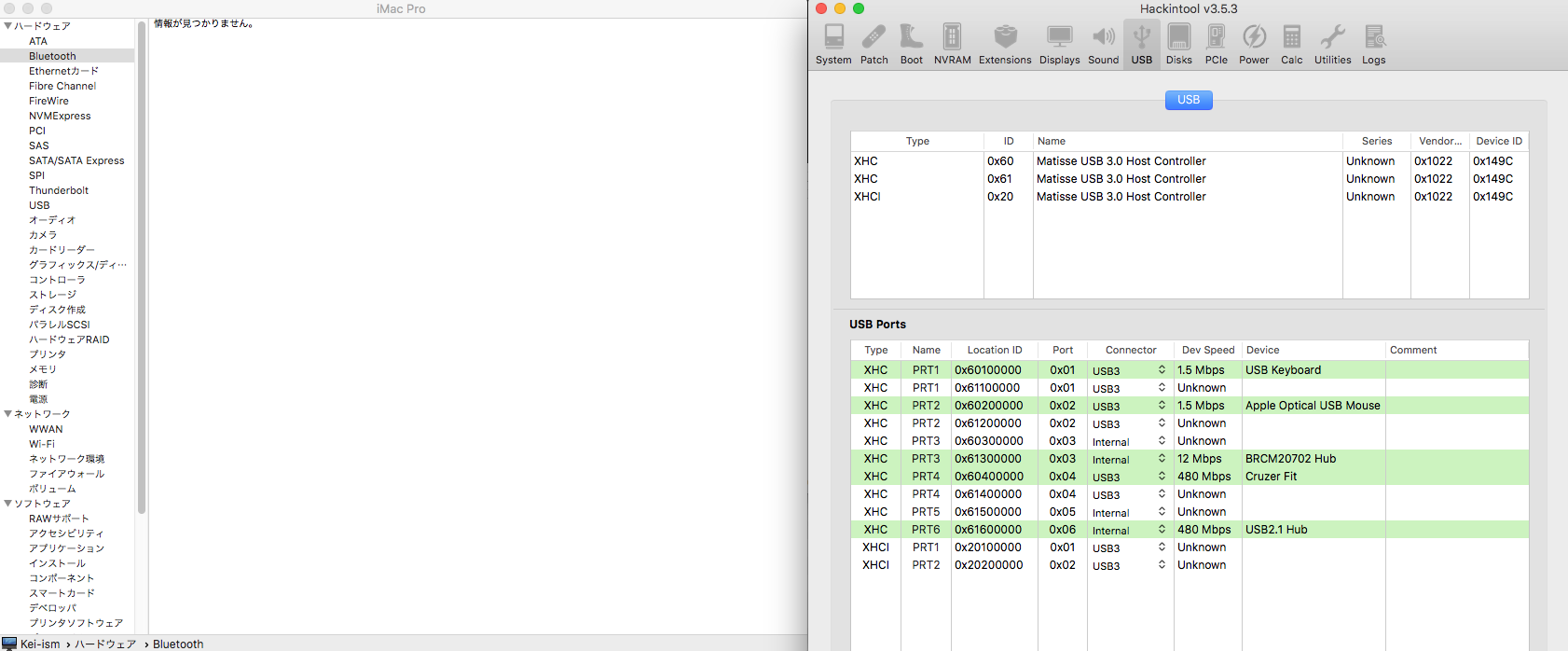Open the PCIe toolbar icon

pos(1216,45)
